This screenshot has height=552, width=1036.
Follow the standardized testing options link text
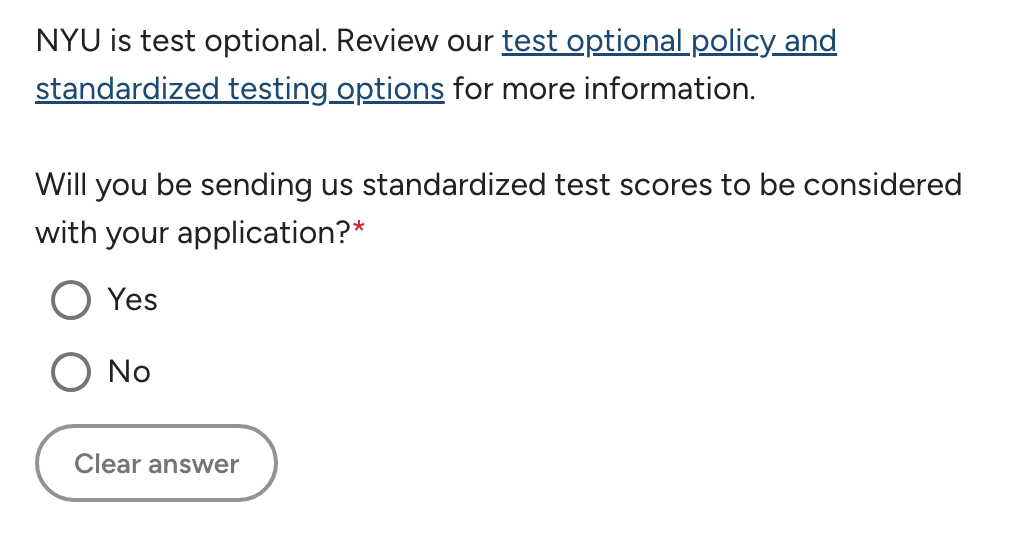(x=240, y=90)
